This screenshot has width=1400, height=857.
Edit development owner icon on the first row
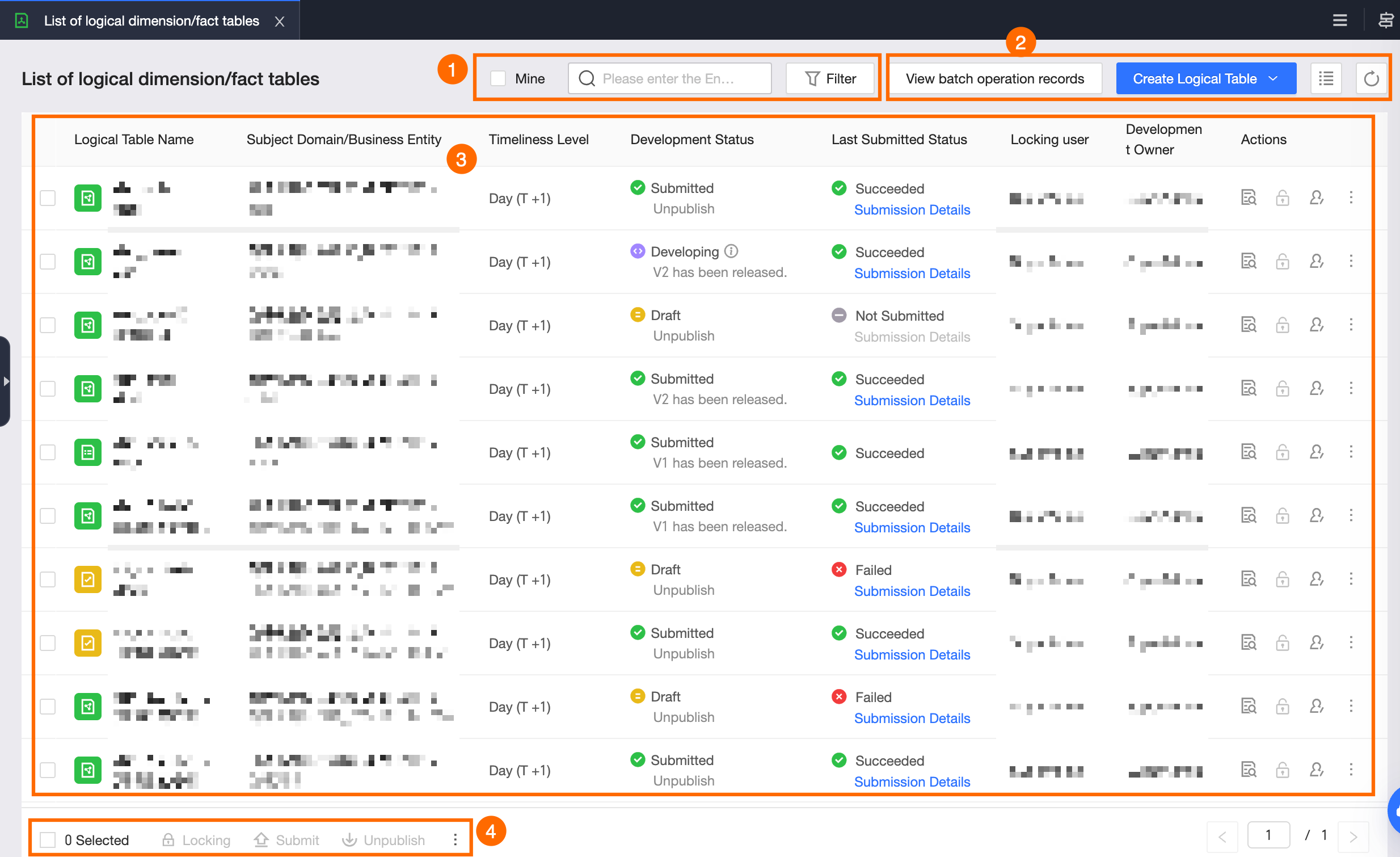[1317, 198]
